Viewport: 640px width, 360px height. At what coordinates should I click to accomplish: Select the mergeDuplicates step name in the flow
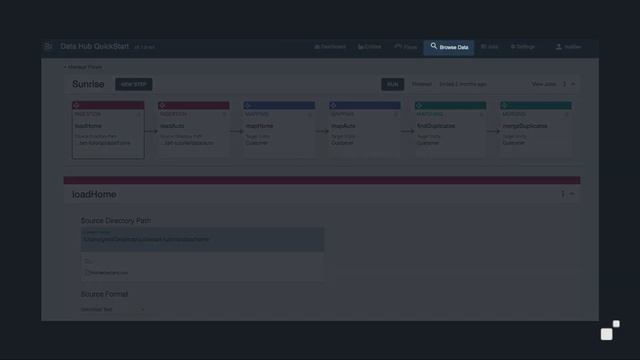pos(525,126)
